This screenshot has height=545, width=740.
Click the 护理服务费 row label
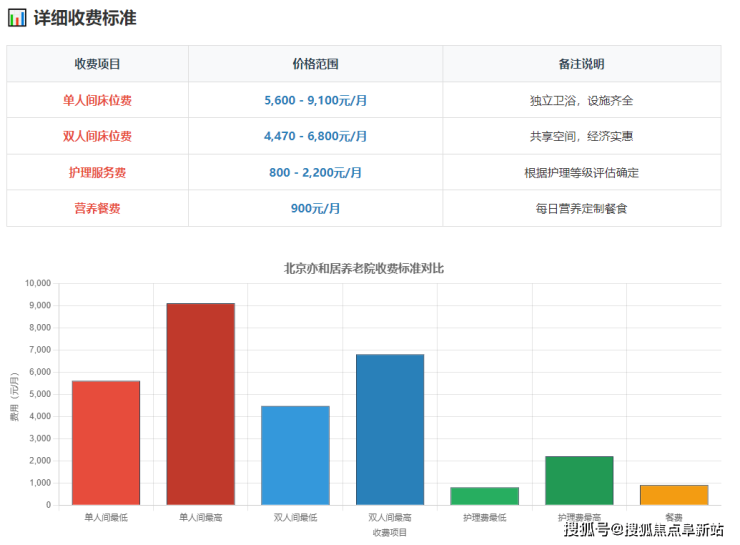(97, 172)
